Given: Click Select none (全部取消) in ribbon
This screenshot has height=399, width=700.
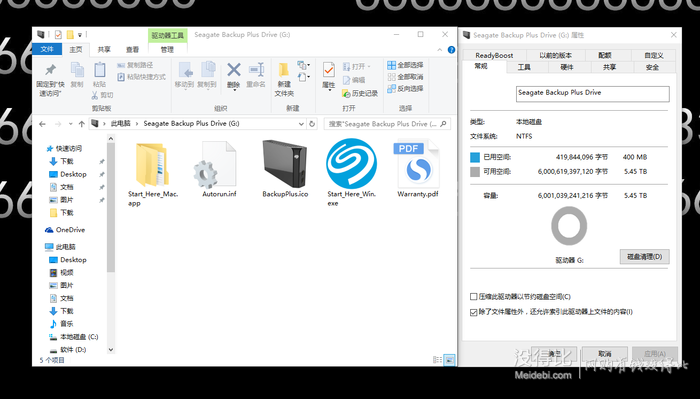Looking at the screenshot, I should (x=405, y=77).
